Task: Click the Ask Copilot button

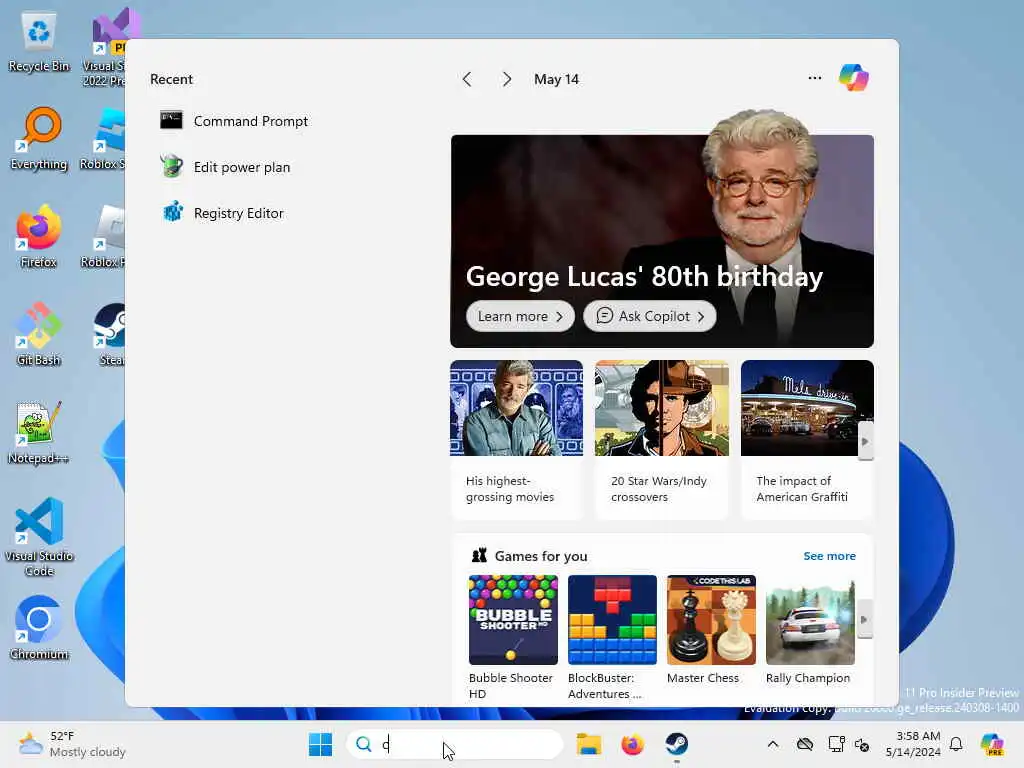Action: pyautogui.click(x=650, y=316)
